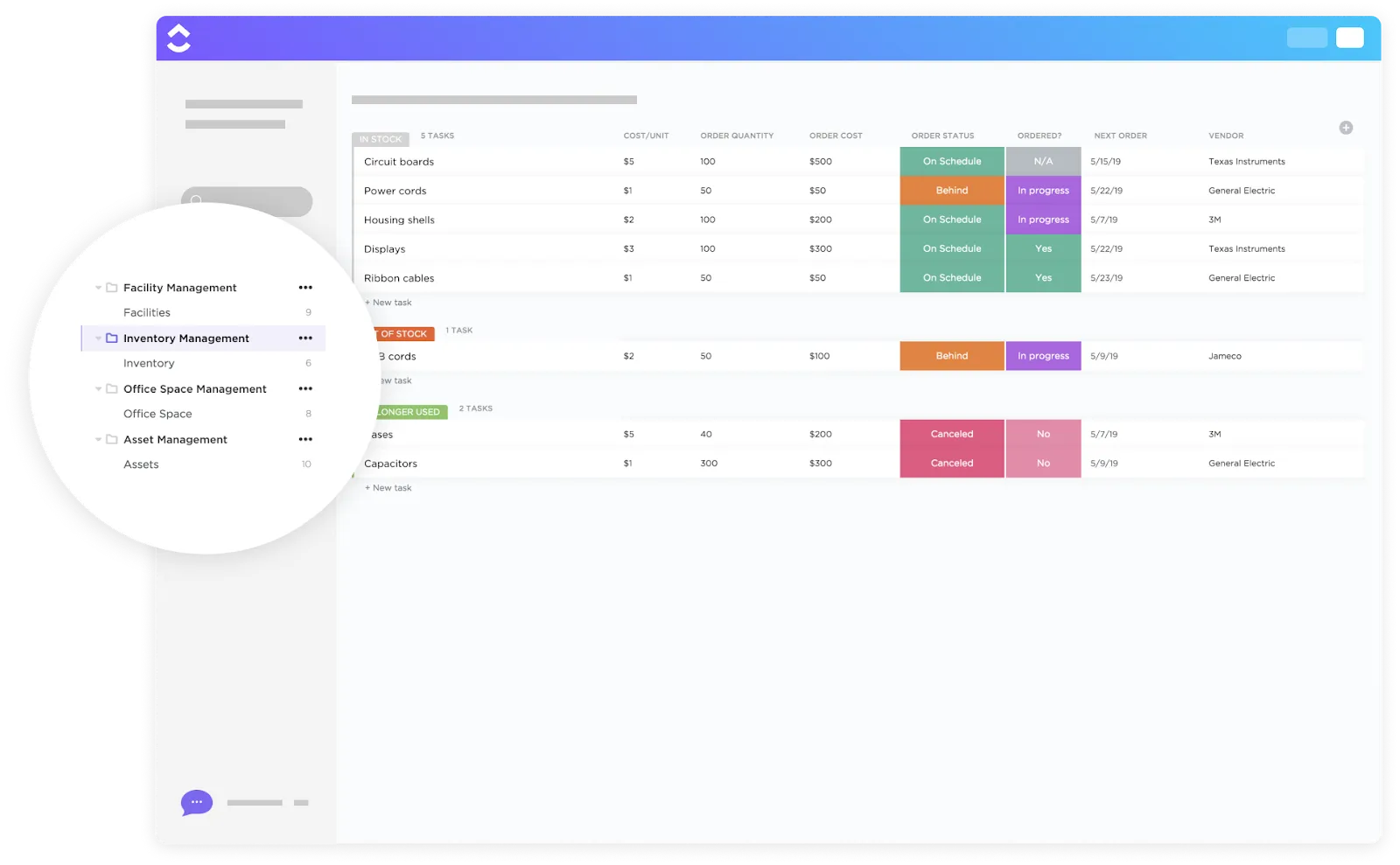Viewport: 1400px width, 865px height.
Task: Change Displays On Schedule status
Action: click(952, 248)
